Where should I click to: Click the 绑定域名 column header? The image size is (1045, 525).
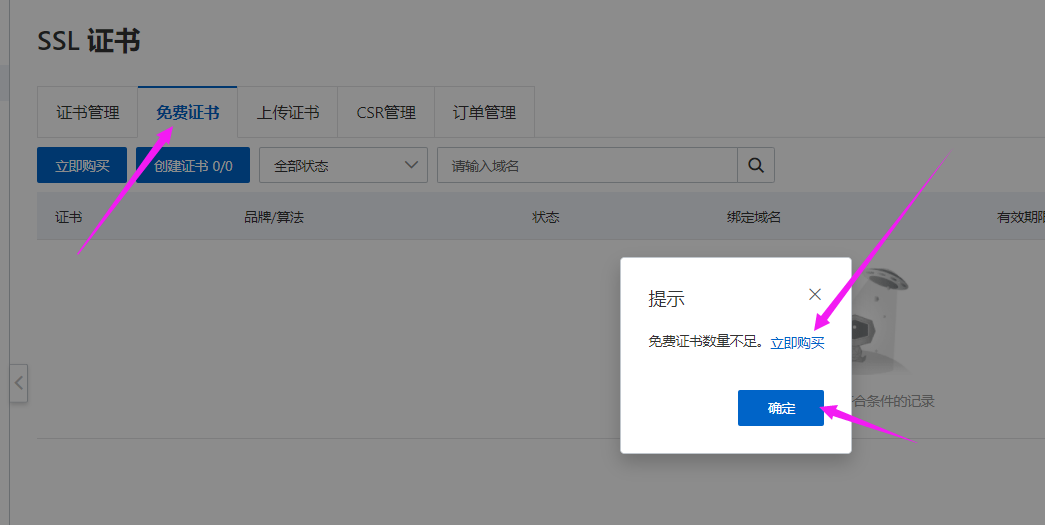click(x=754, y=217)
